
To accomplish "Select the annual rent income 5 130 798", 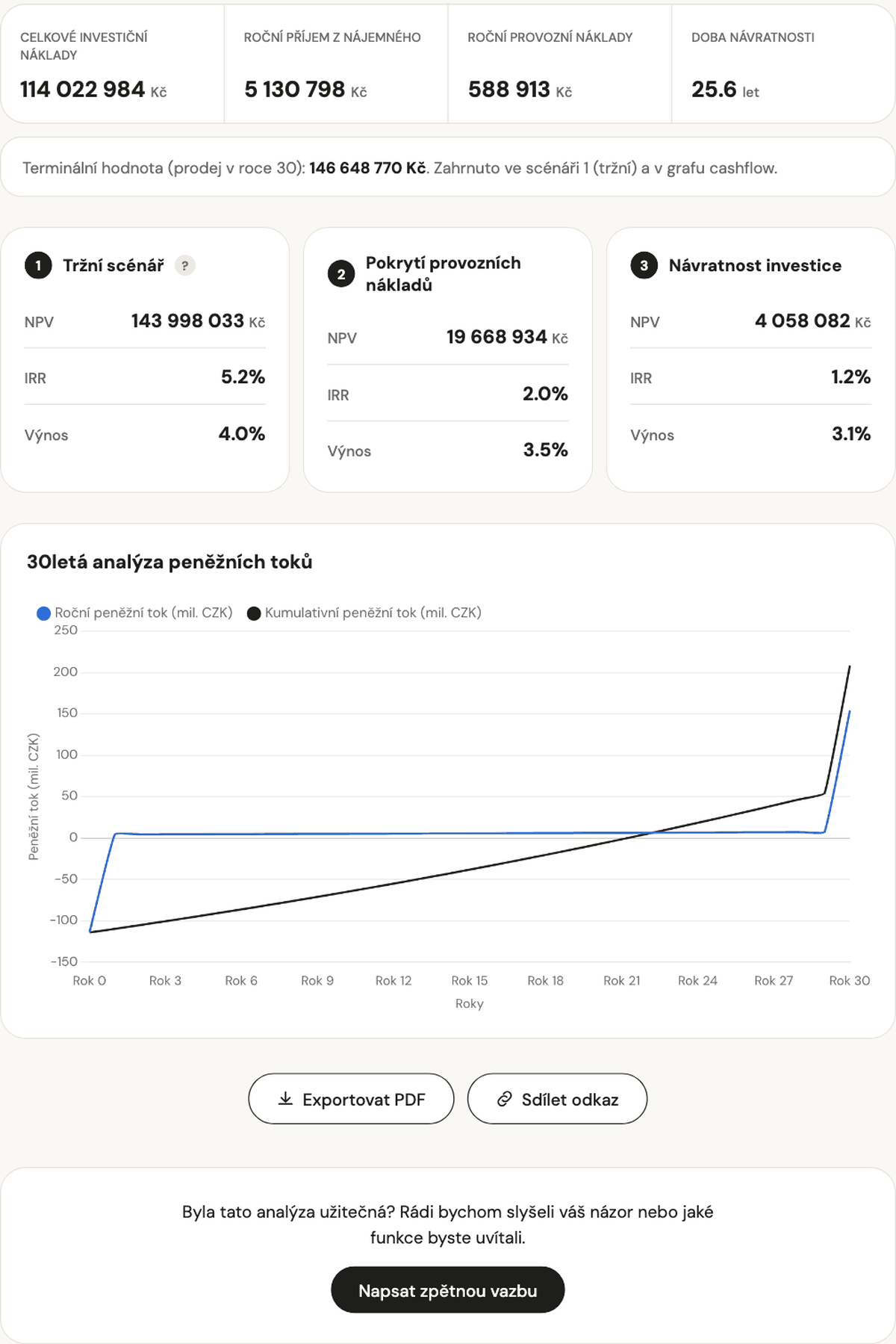I will click(x=294, y=90).
